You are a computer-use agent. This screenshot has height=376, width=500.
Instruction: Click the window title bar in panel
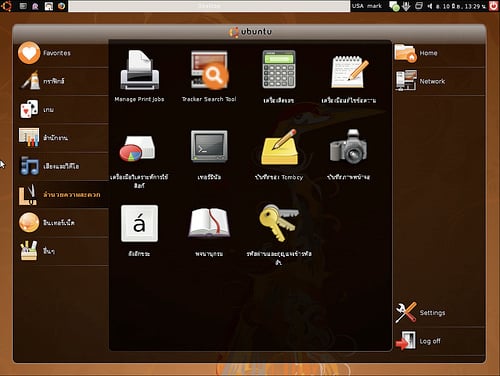[x=209, y=6]
